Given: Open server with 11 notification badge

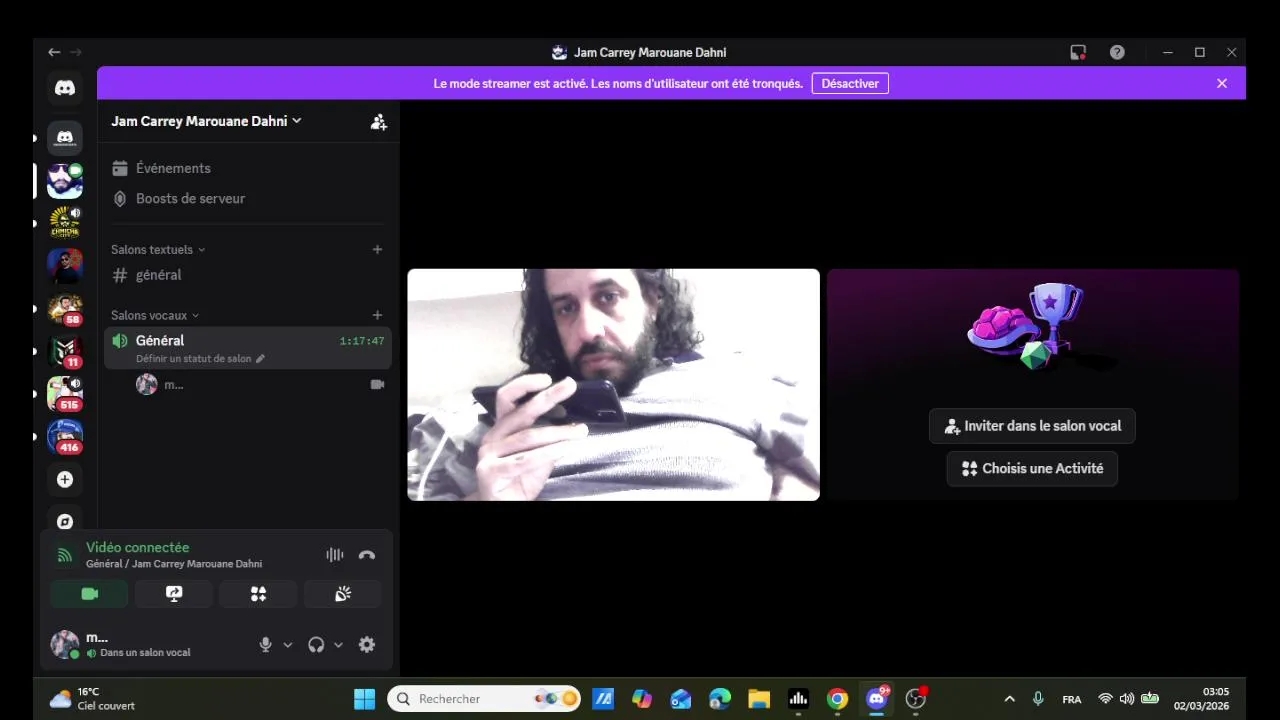Looking at the screenshot, I should pos(65,351).
